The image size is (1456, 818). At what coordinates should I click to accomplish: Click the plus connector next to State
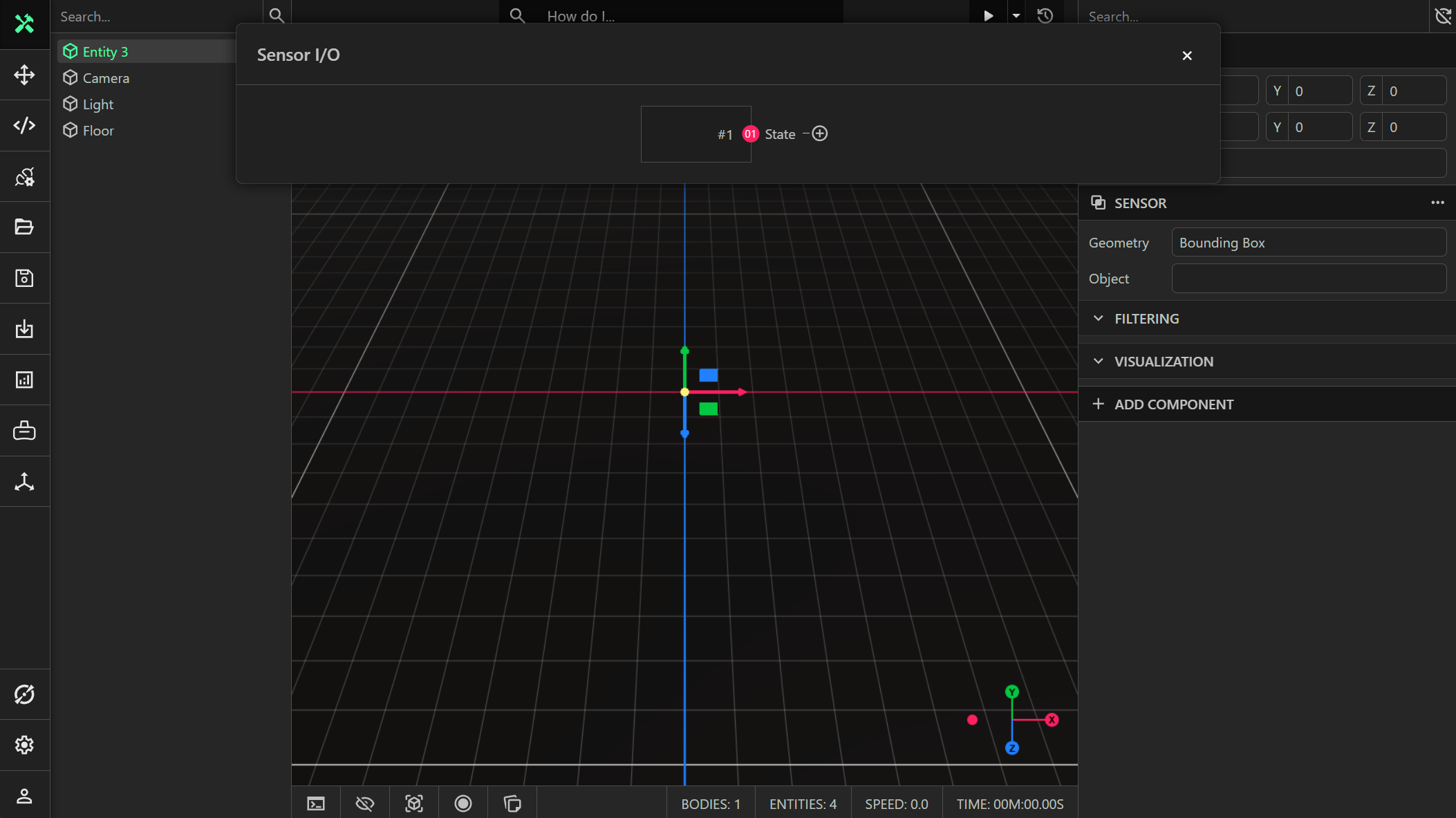tap(820, 134)
